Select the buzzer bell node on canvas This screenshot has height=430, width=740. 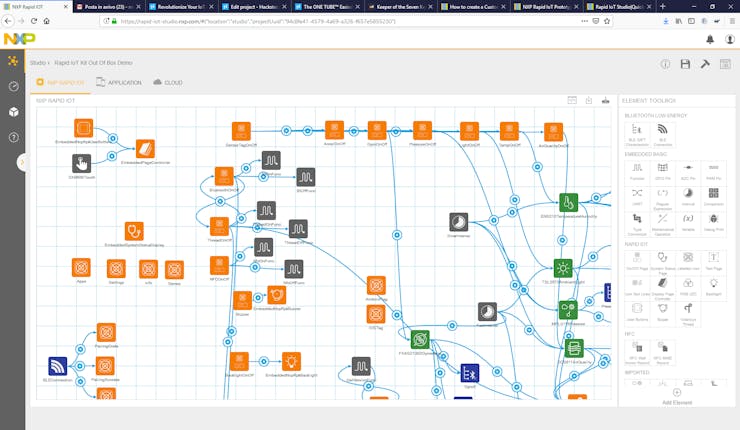277,295
